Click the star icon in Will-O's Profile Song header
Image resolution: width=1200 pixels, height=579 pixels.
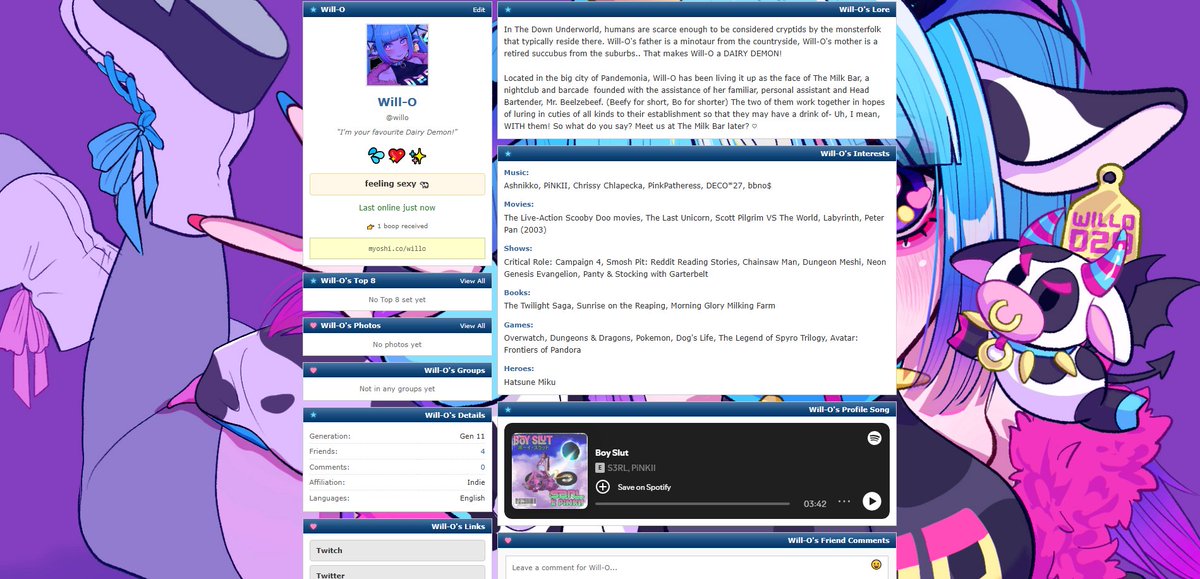508,410
